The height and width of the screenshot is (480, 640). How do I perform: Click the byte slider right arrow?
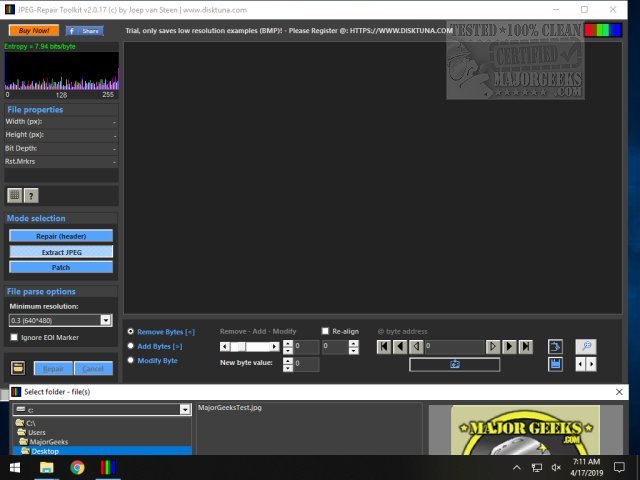275,347
